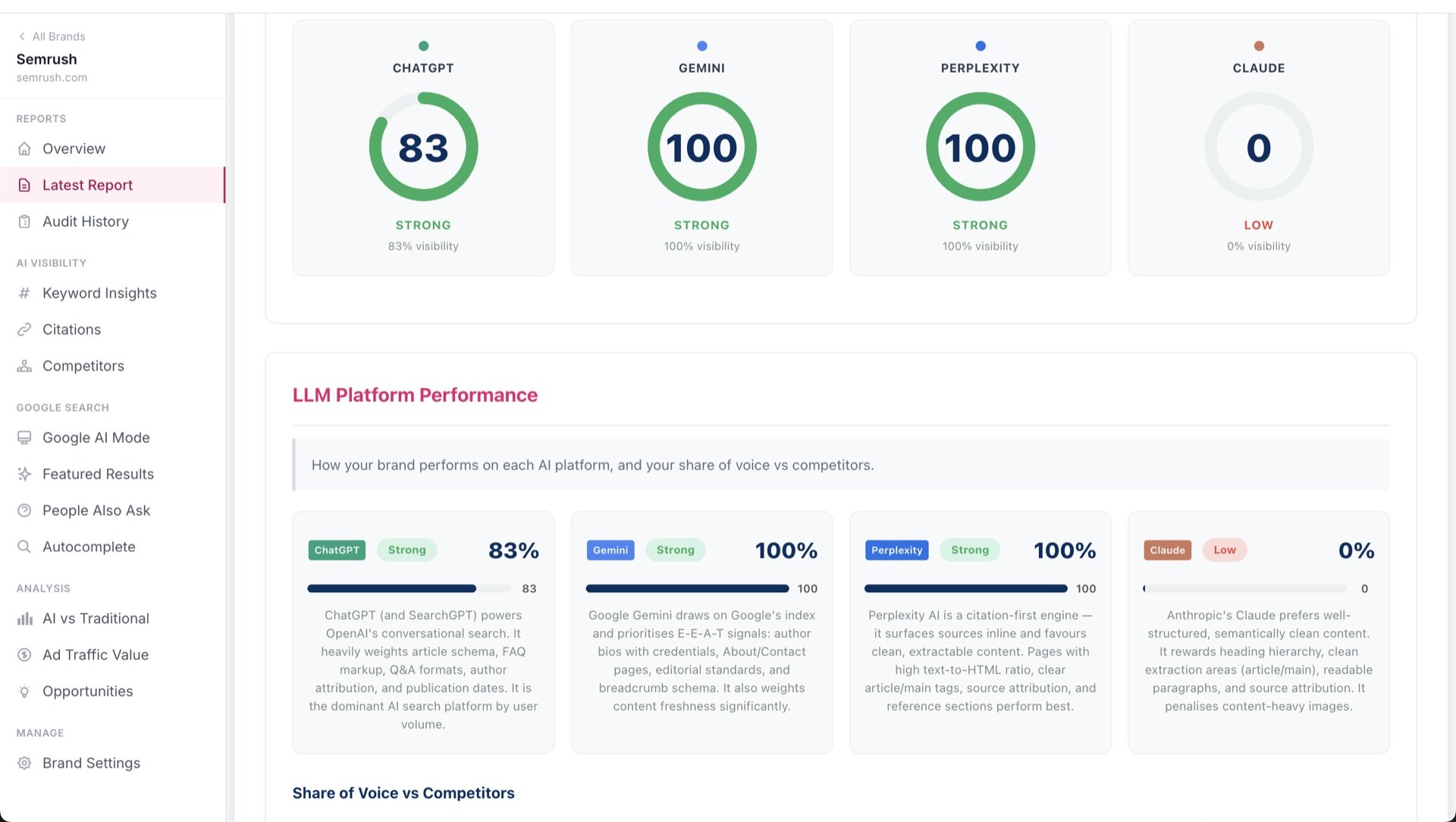
Task: Open Opportunities analysis
Action: (112, 692)
